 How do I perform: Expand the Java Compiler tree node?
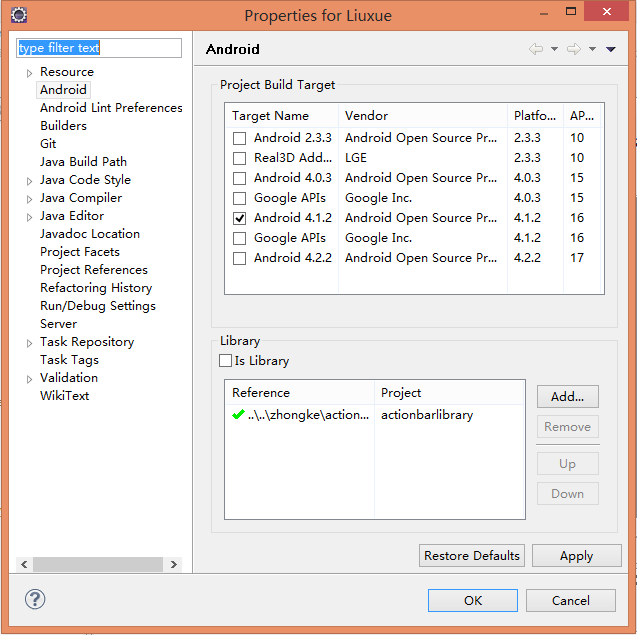29,199
